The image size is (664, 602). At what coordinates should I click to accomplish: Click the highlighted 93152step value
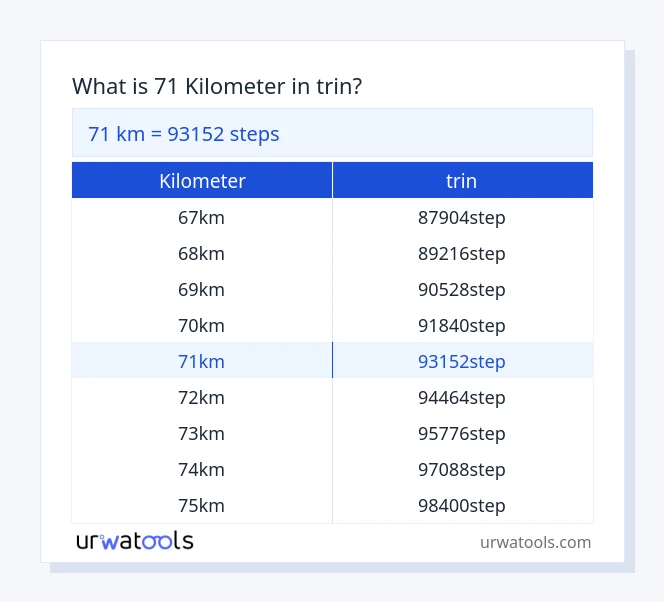[x=461, y=361]
